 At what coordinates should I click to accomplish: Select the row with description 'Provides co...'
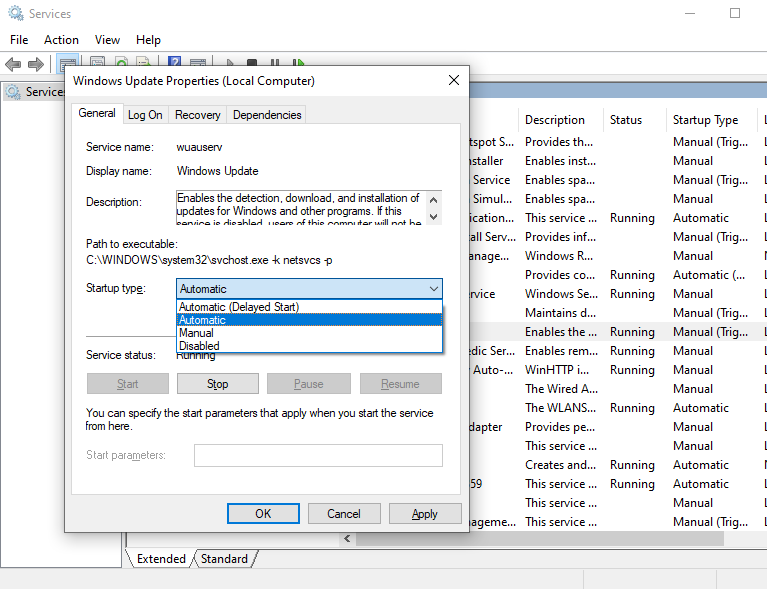618,275
